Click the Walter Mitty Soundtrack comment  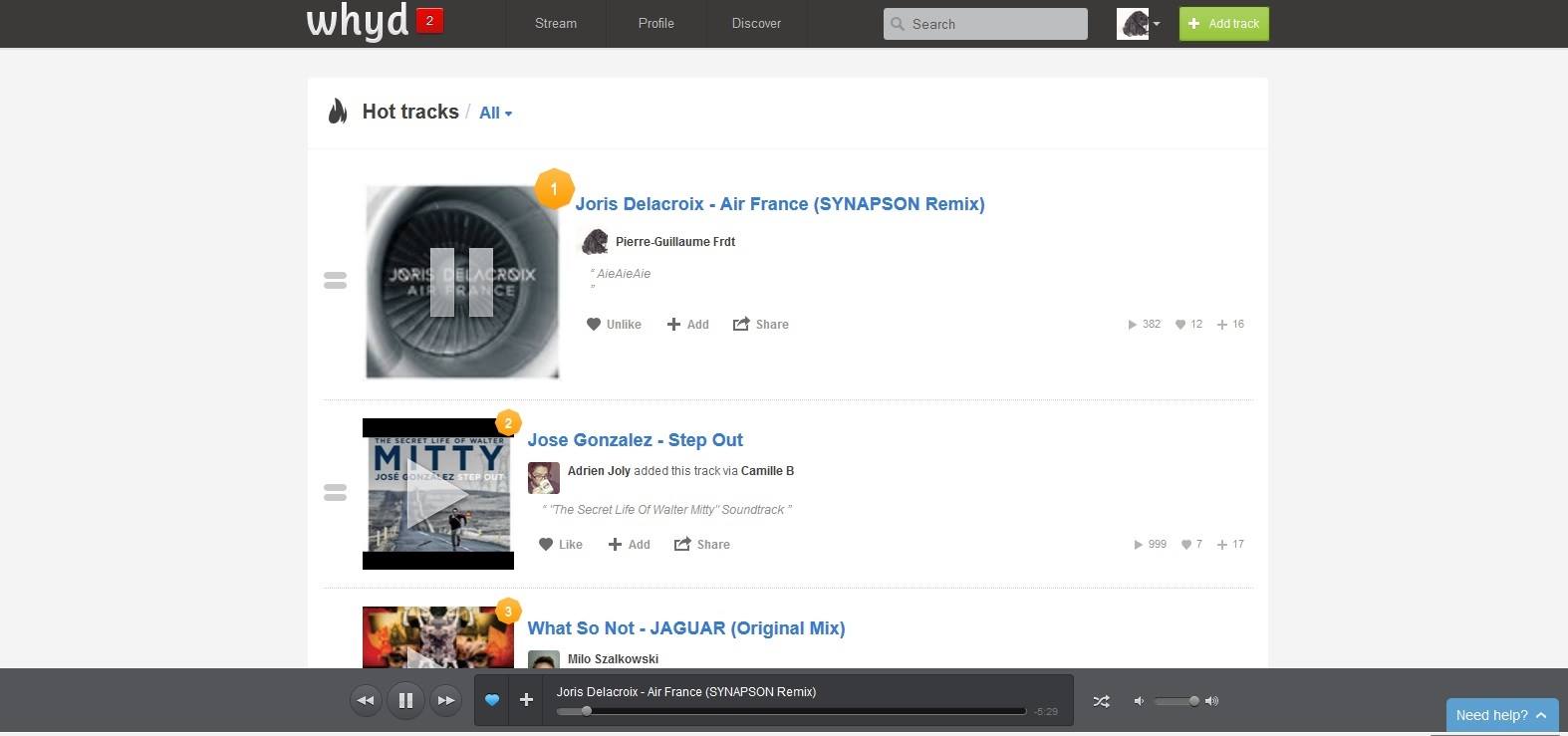tap(667, 510)
